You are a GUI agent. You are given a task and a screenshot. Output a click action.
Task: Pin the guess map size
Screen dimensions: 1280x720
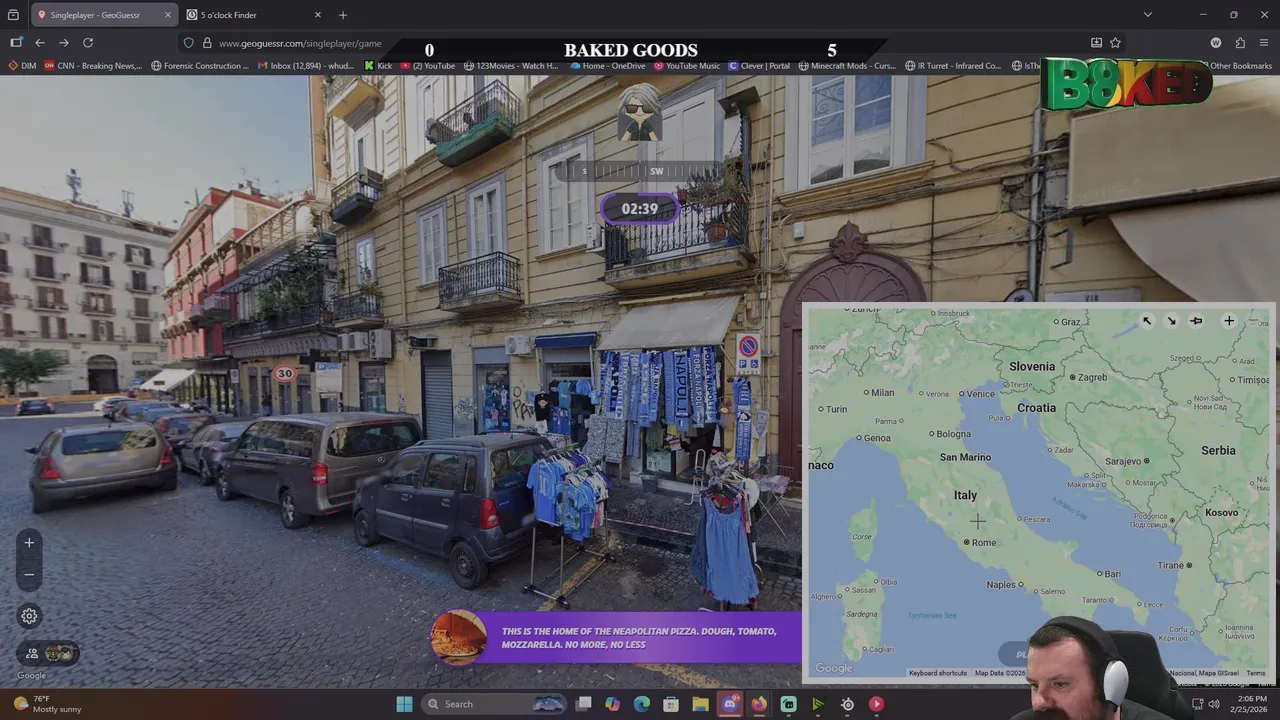coord(1196,321)
